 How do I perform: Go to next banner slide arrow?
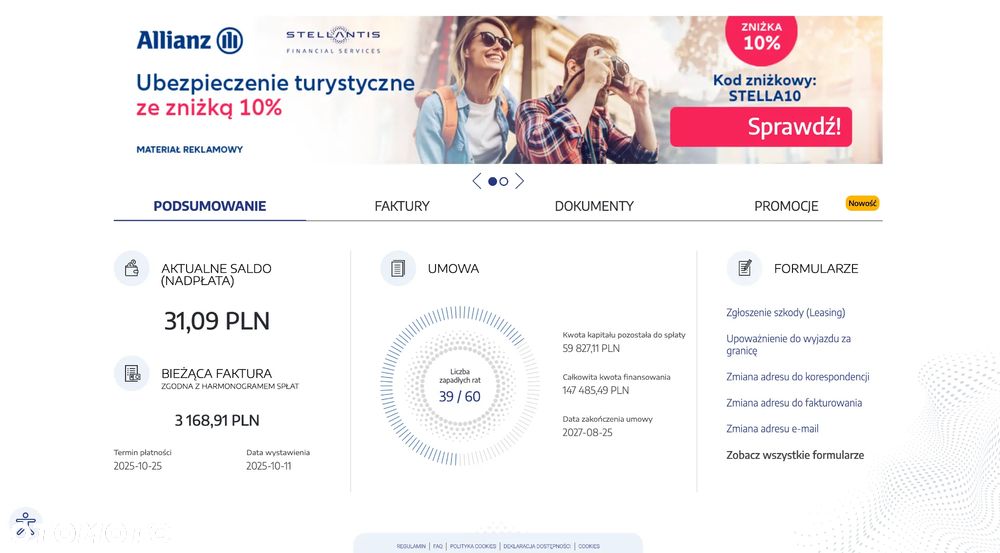pyautogui.click(x=520, y=181)
